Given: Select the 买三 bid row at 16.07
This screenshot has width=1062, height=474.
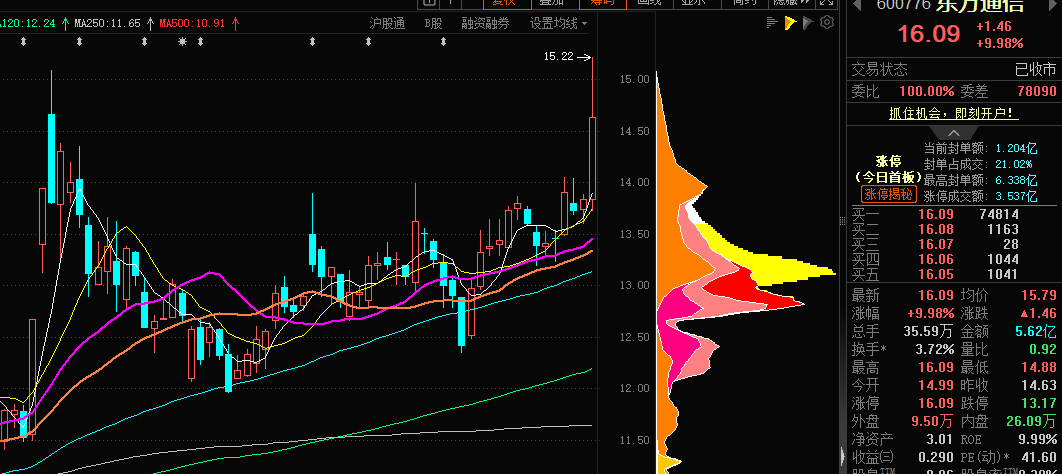Looking at the screenshot, I should tap(954, 244).
